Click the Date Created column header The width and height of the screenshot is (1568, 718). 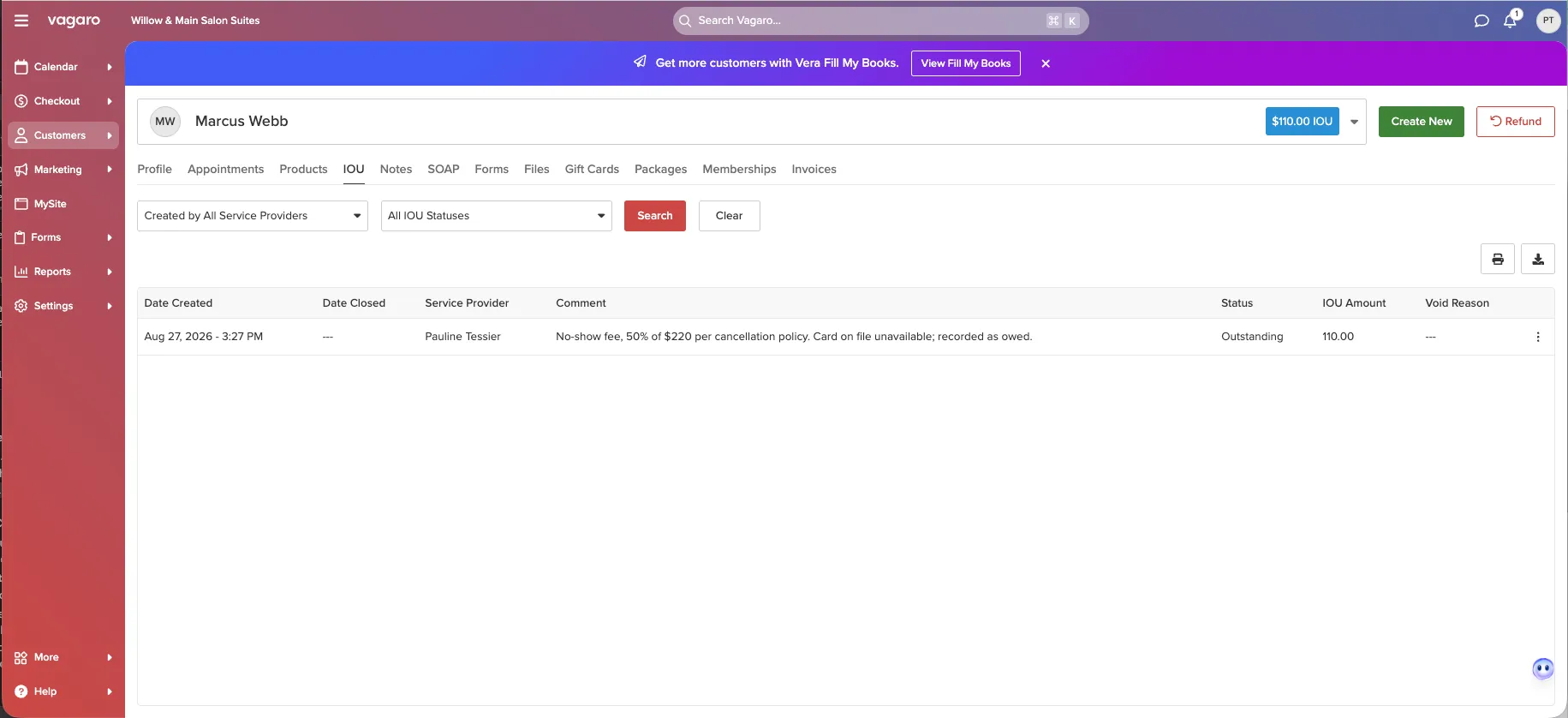(x=178, y=303)
